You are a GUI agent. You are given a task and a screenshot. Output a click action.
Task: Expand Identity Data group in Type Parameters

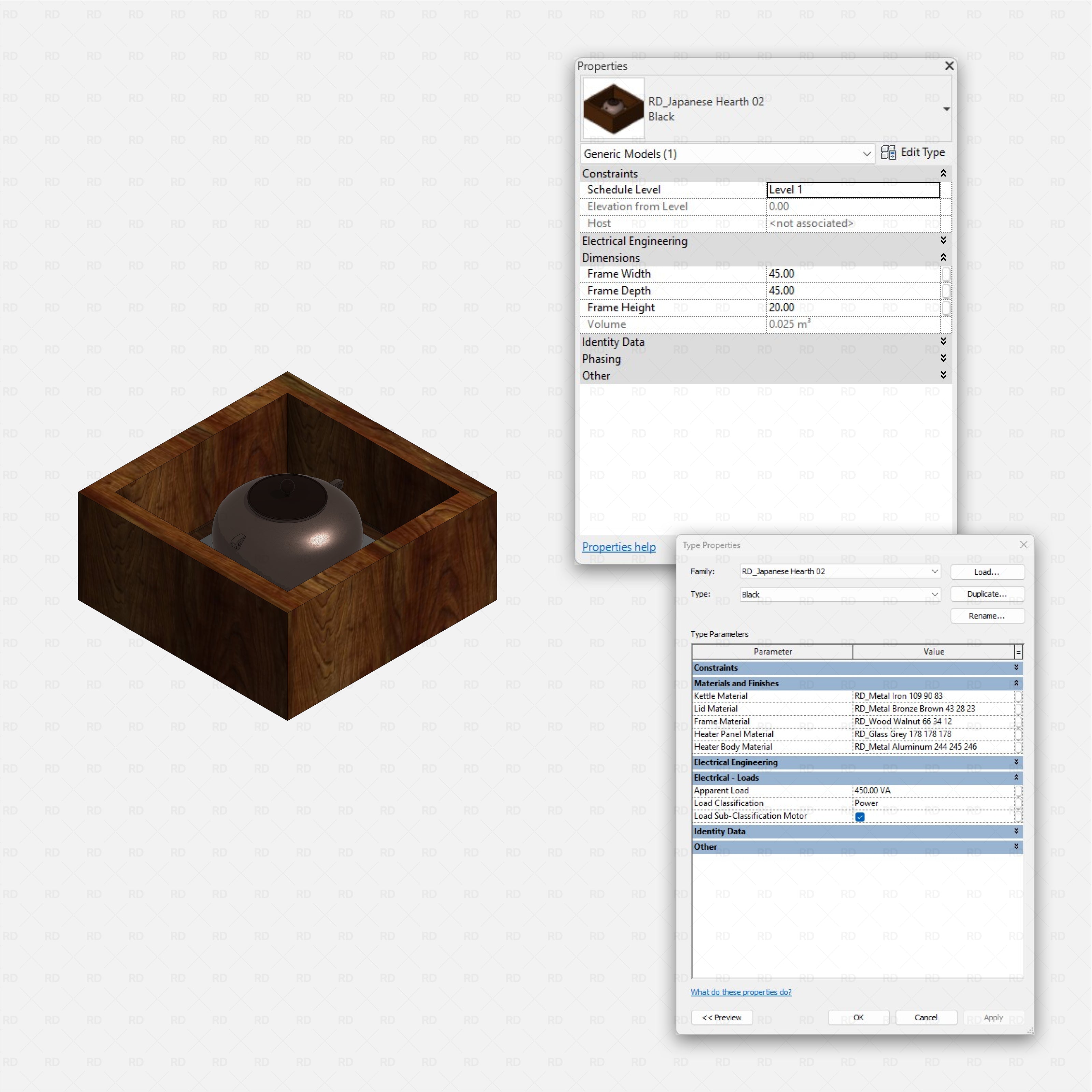coord(1016,831)
